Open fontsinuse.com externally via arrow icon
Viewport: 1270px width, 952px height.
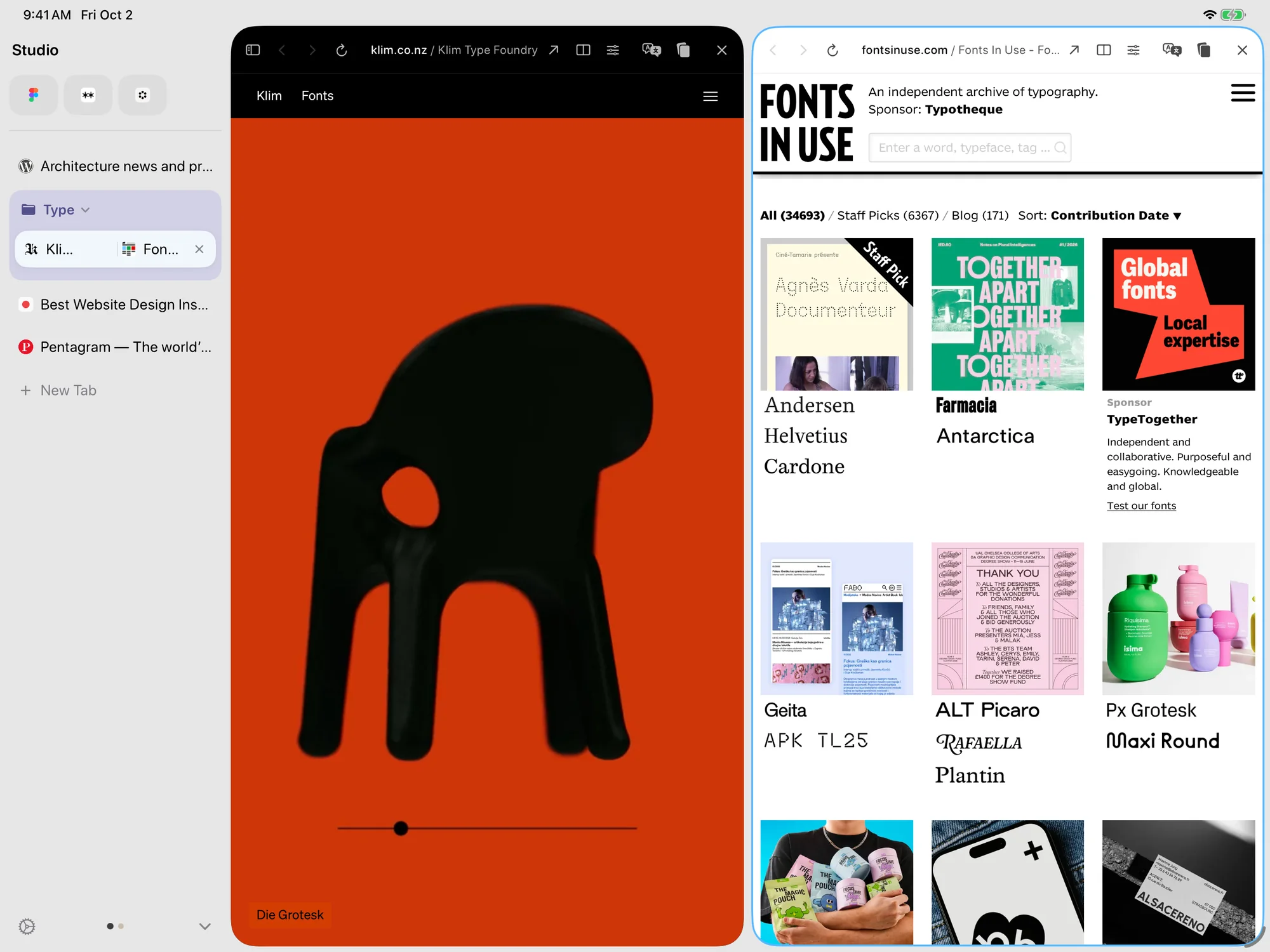click(x=1074, y=50)
